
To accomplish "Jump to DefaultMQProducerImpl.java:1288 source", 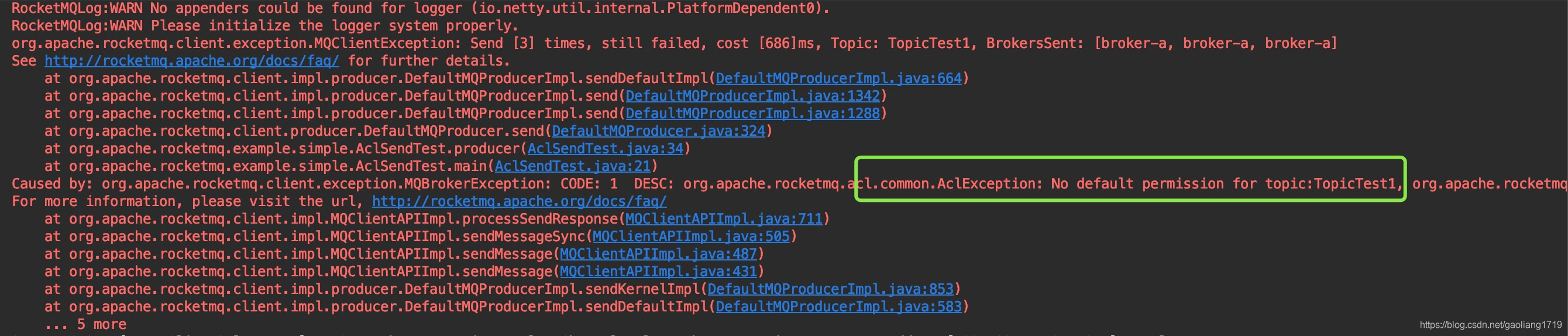I will click(752, 114).
